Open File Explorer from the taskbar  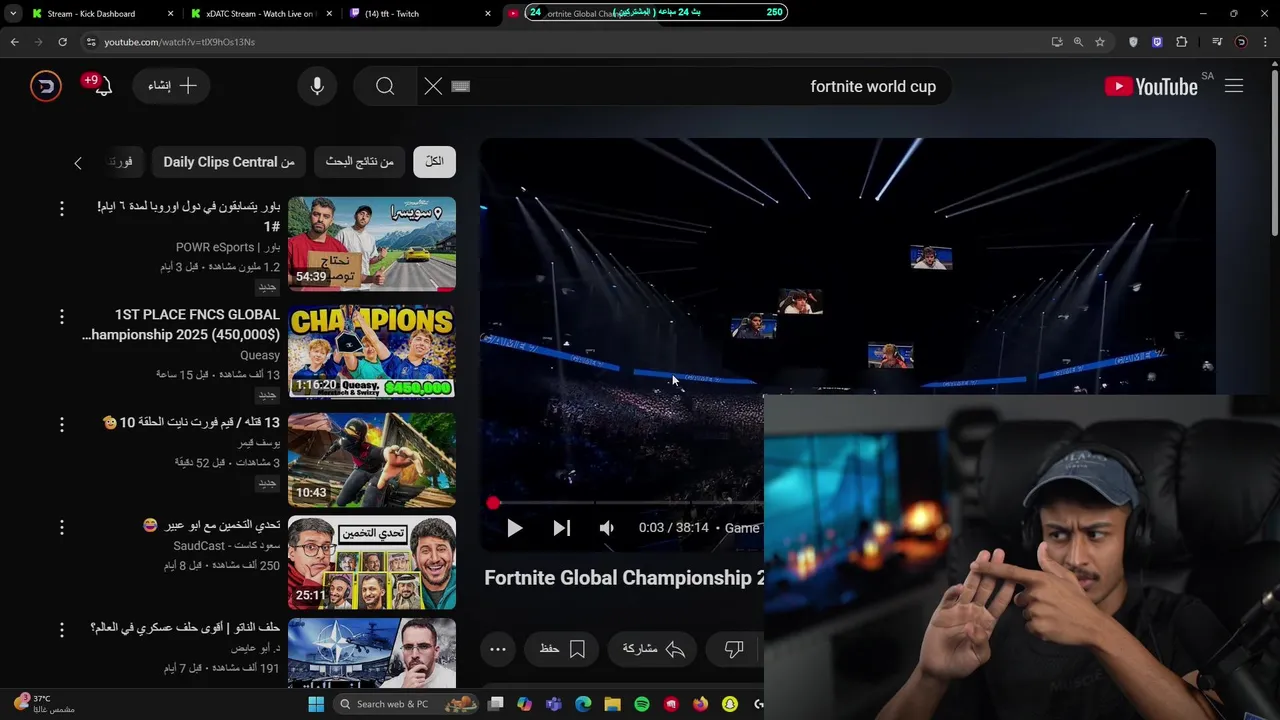[x=612, y=704]
